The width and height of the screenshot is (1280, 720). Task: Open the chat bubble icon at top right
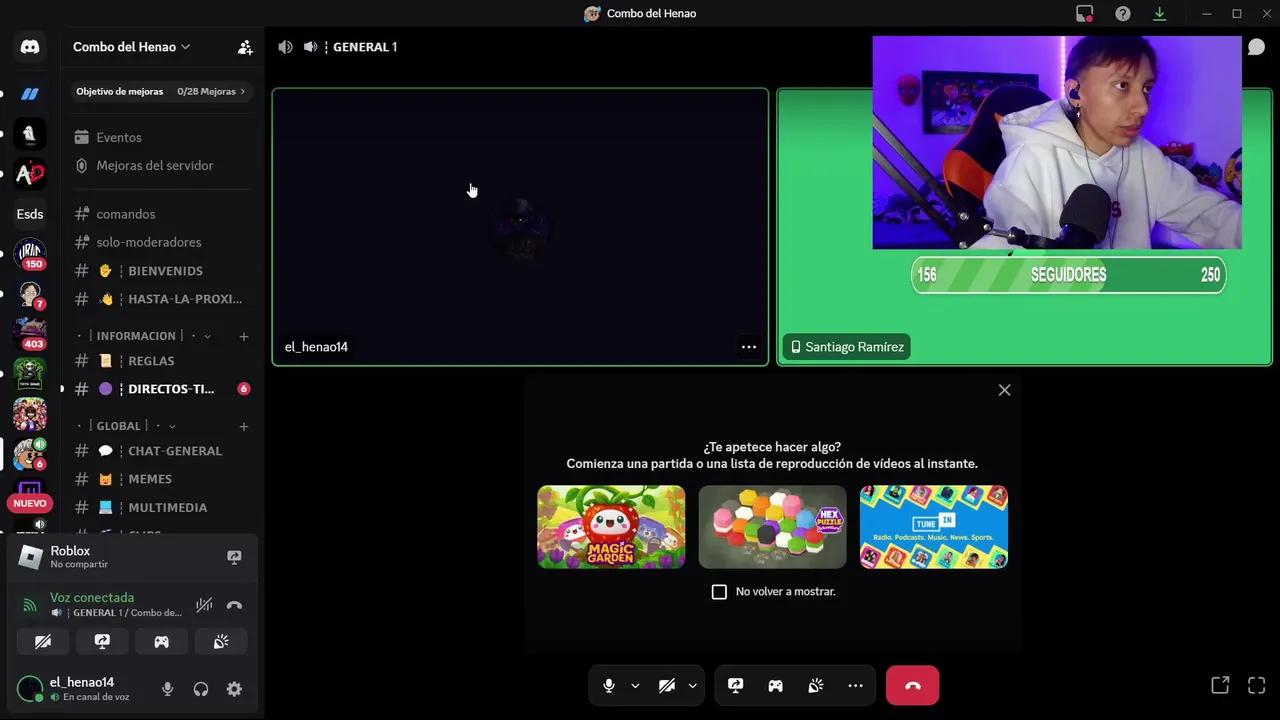[x=1256, y=47]
